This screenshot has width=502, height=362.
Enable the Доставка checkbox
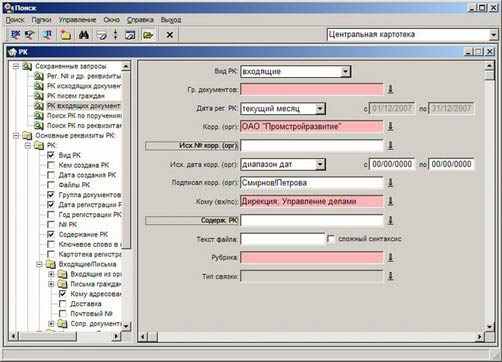click(x=62, y=304)
